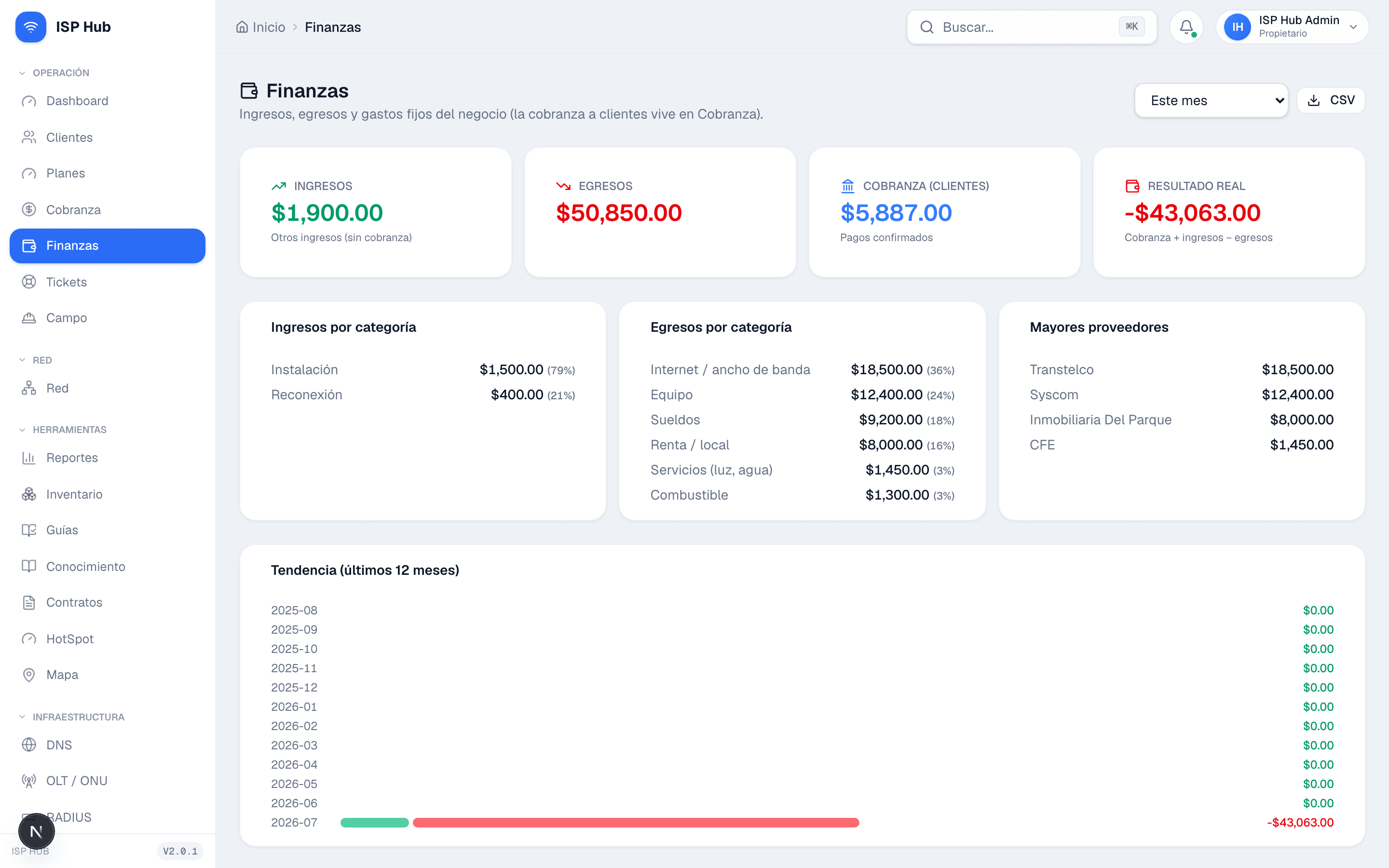Open Inventario from sidebar

(108, 494)
